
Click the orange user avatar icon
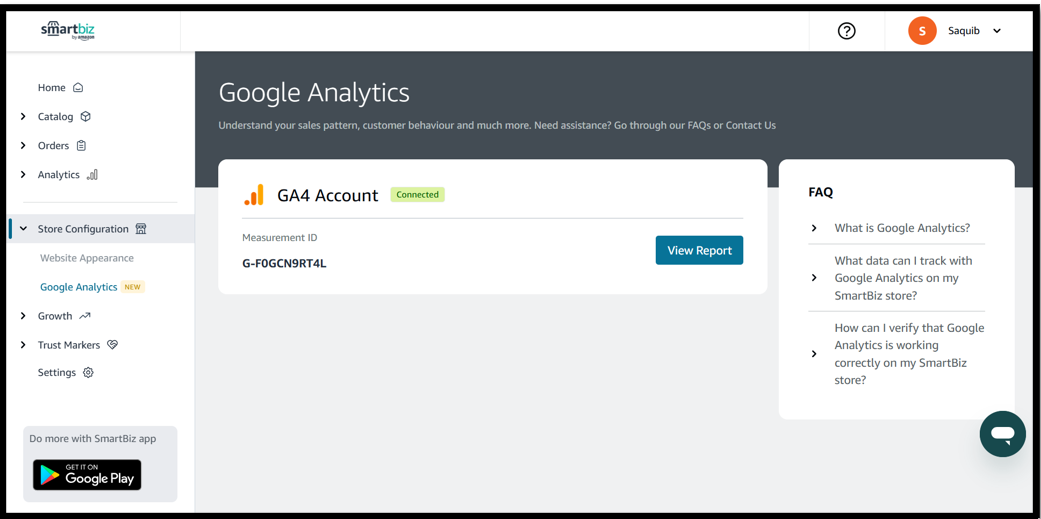922,31
